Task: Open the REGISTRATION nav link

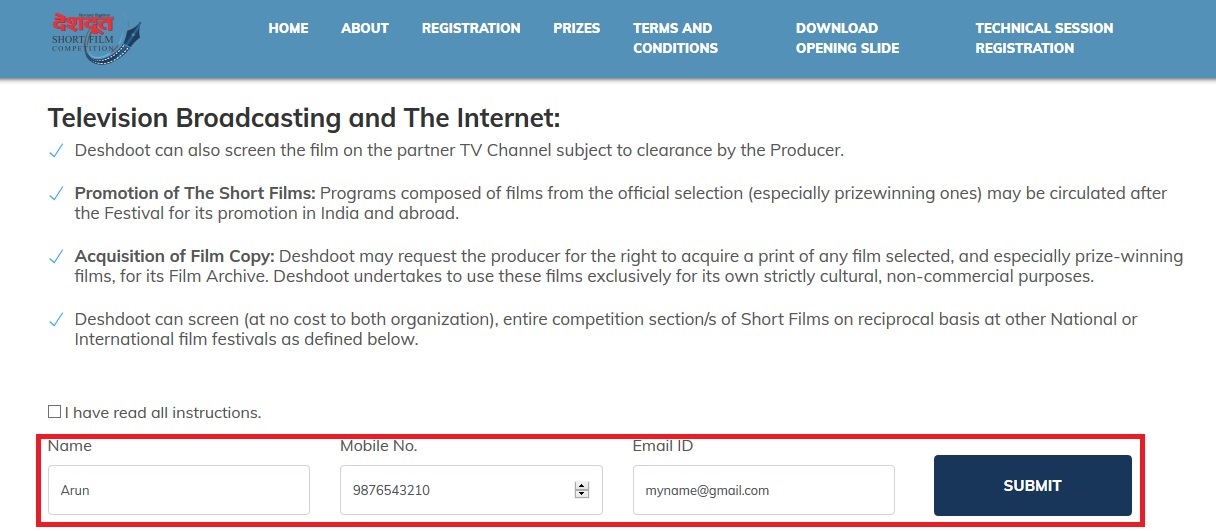Action: click(470, 28)
